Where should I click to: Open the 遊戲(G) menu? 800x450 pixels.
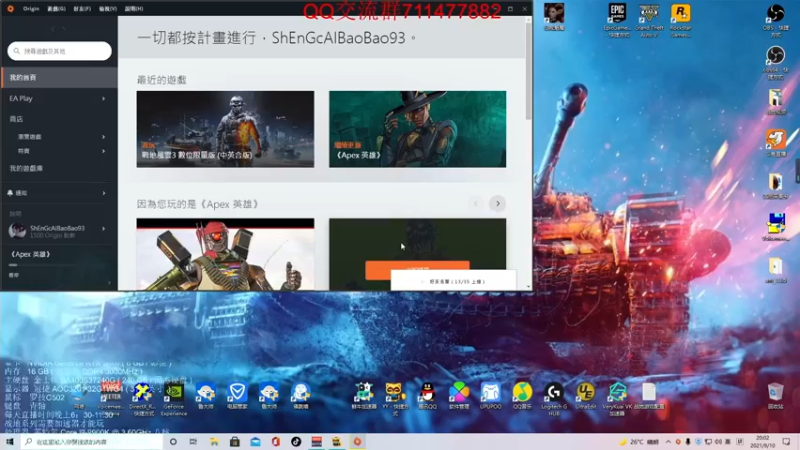56,8
